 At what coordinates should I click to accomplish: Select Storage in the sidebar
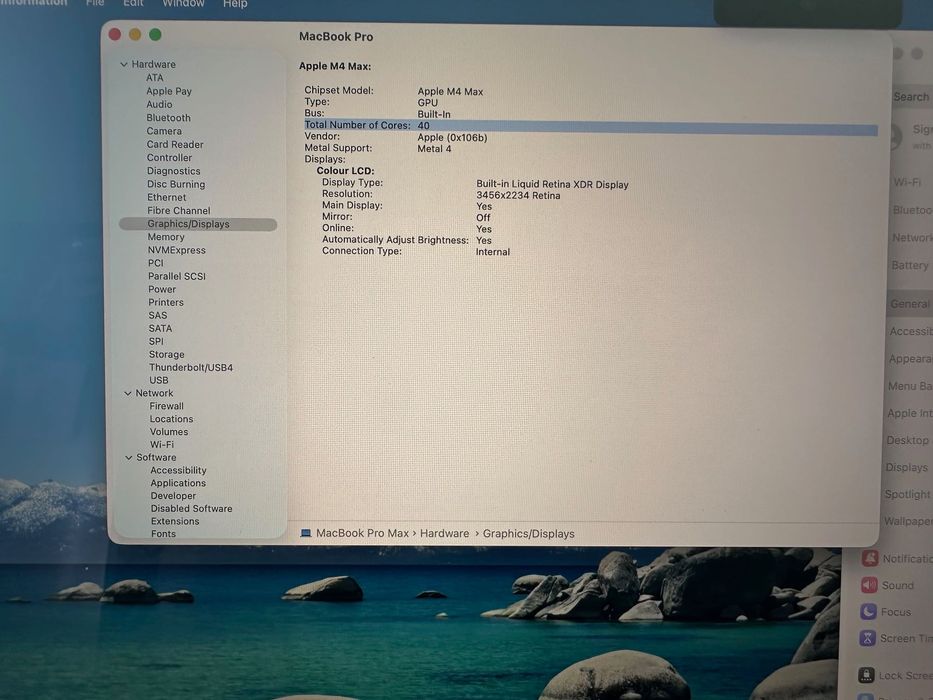click(167, 355)
